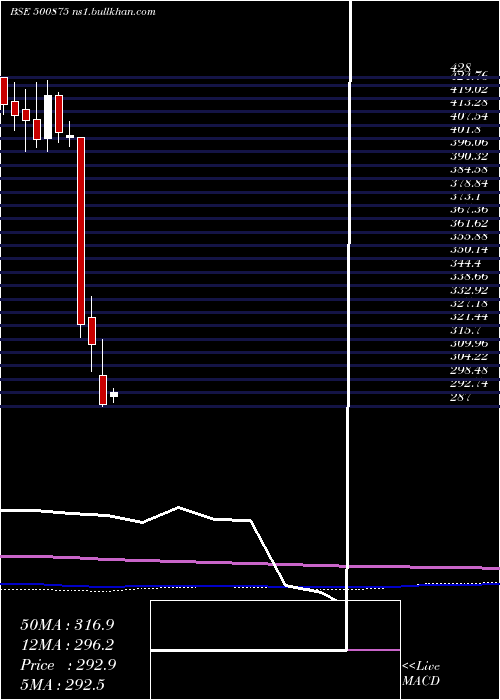This screenshot has height=700, width=500.
Task: Click the "<<Live MACD" label
Action: tap(421, 674)
